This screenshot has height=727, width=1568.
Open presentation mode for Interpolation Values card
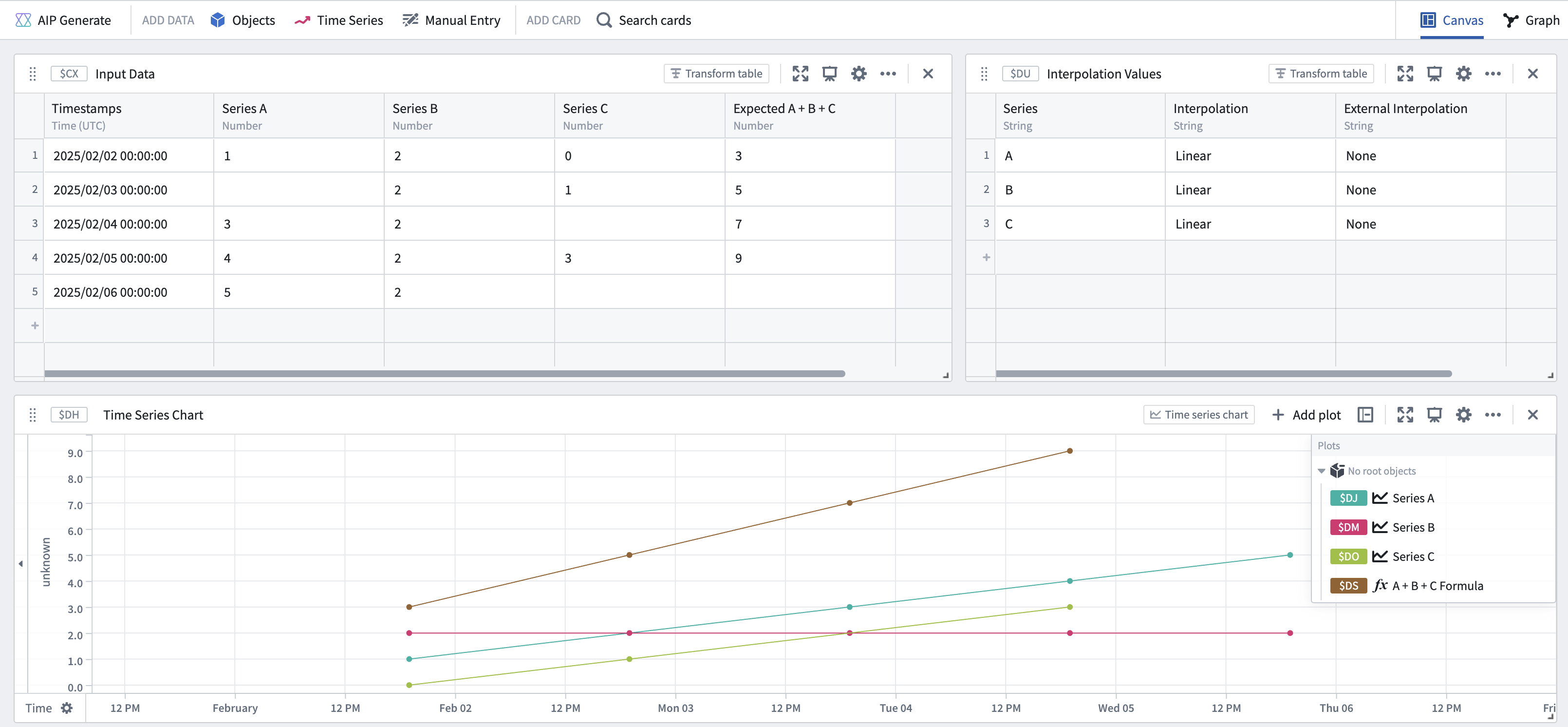point(1435,74)
